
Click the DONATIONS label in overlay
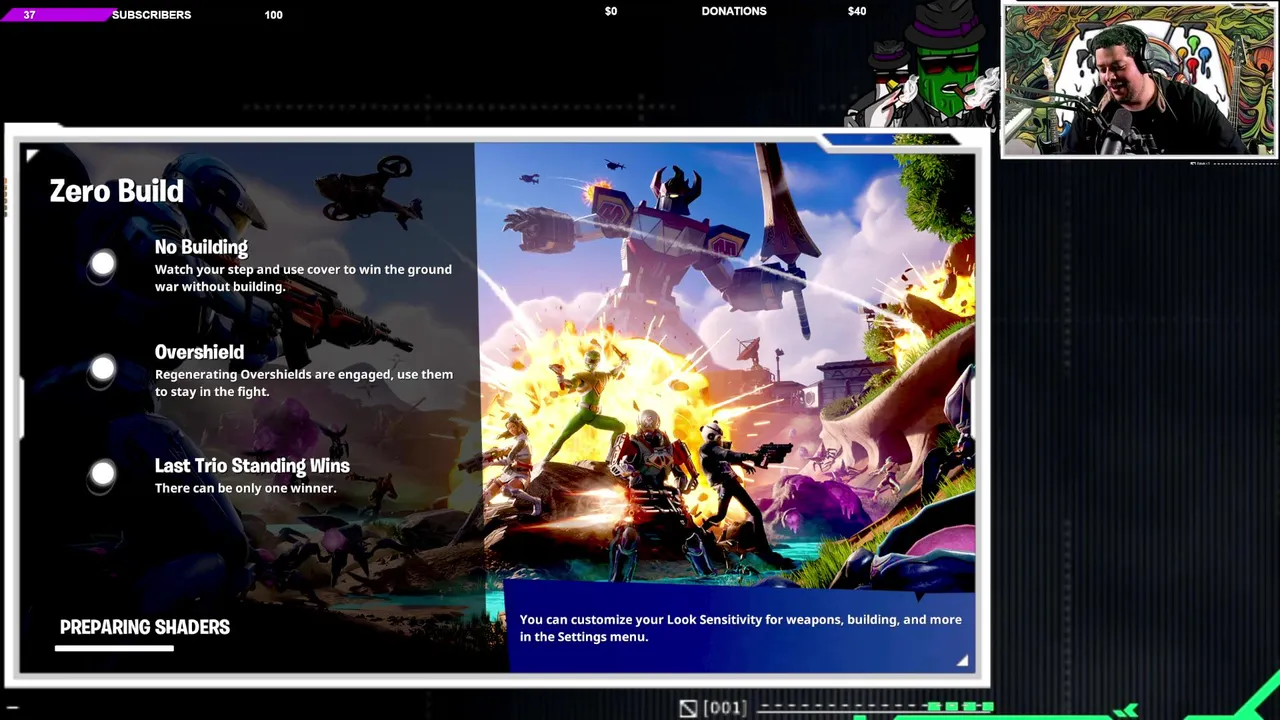click(x=734, y=11)
